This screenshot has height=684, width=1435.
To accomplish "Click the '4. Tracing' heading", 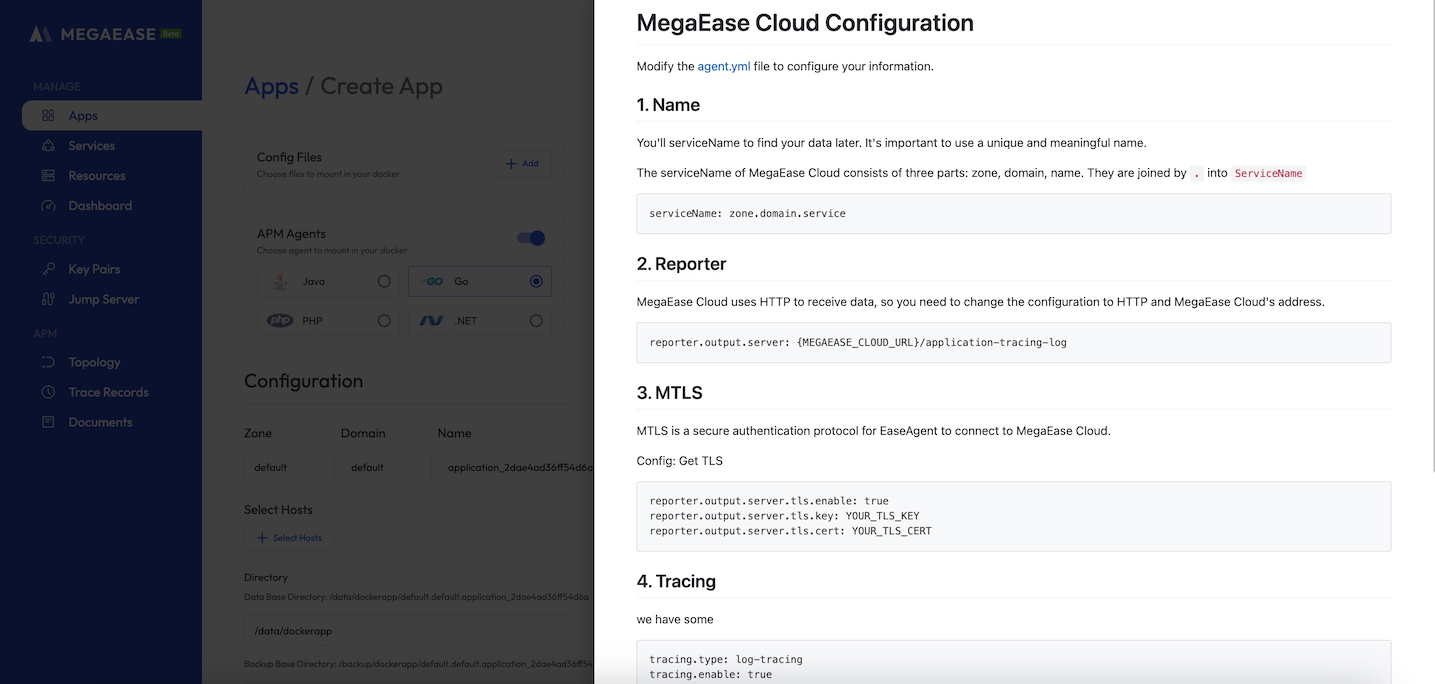I will [676, 581].
